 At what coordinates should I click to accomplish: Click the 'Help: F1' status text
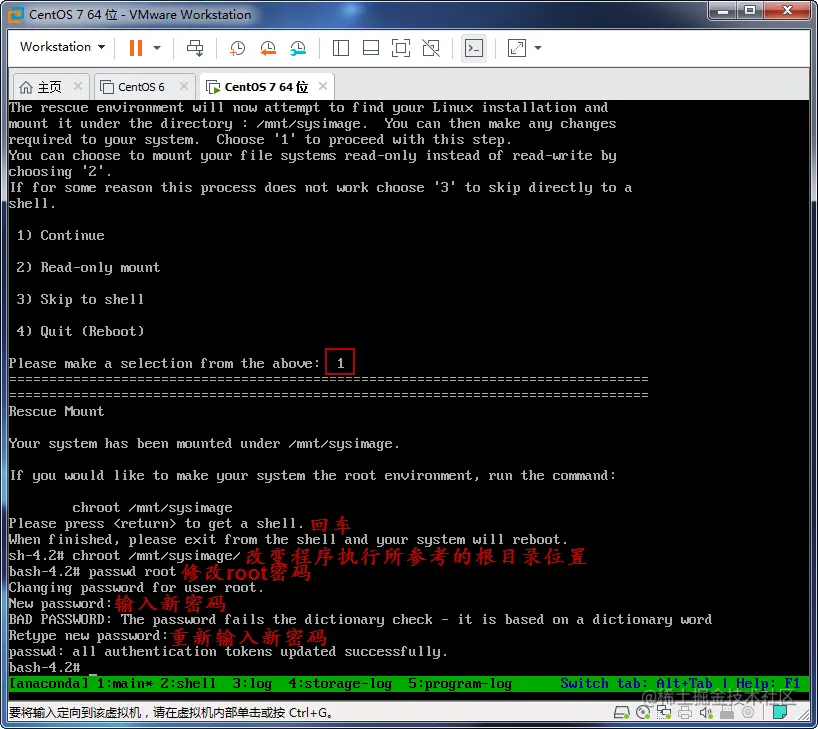[768, 684]
